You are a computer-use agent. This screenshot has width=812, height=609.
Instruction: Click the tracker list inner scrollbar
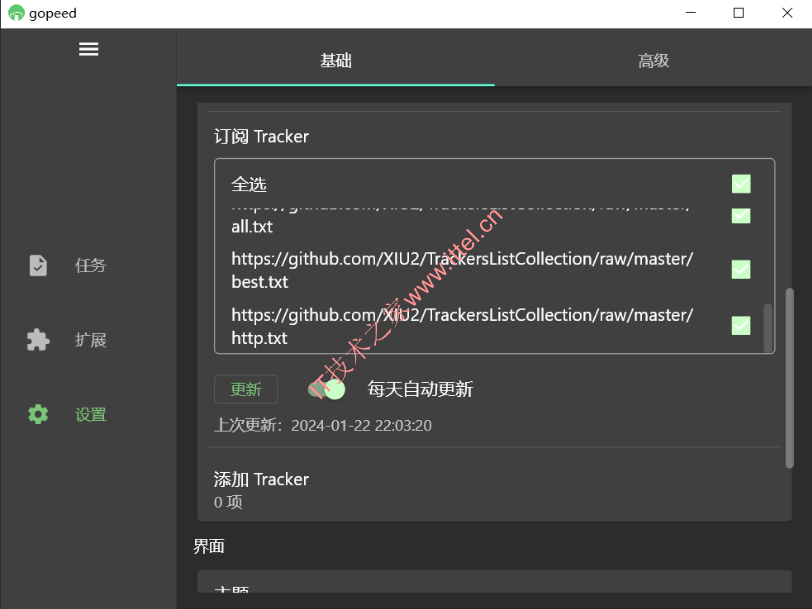(x=768, y=327)
